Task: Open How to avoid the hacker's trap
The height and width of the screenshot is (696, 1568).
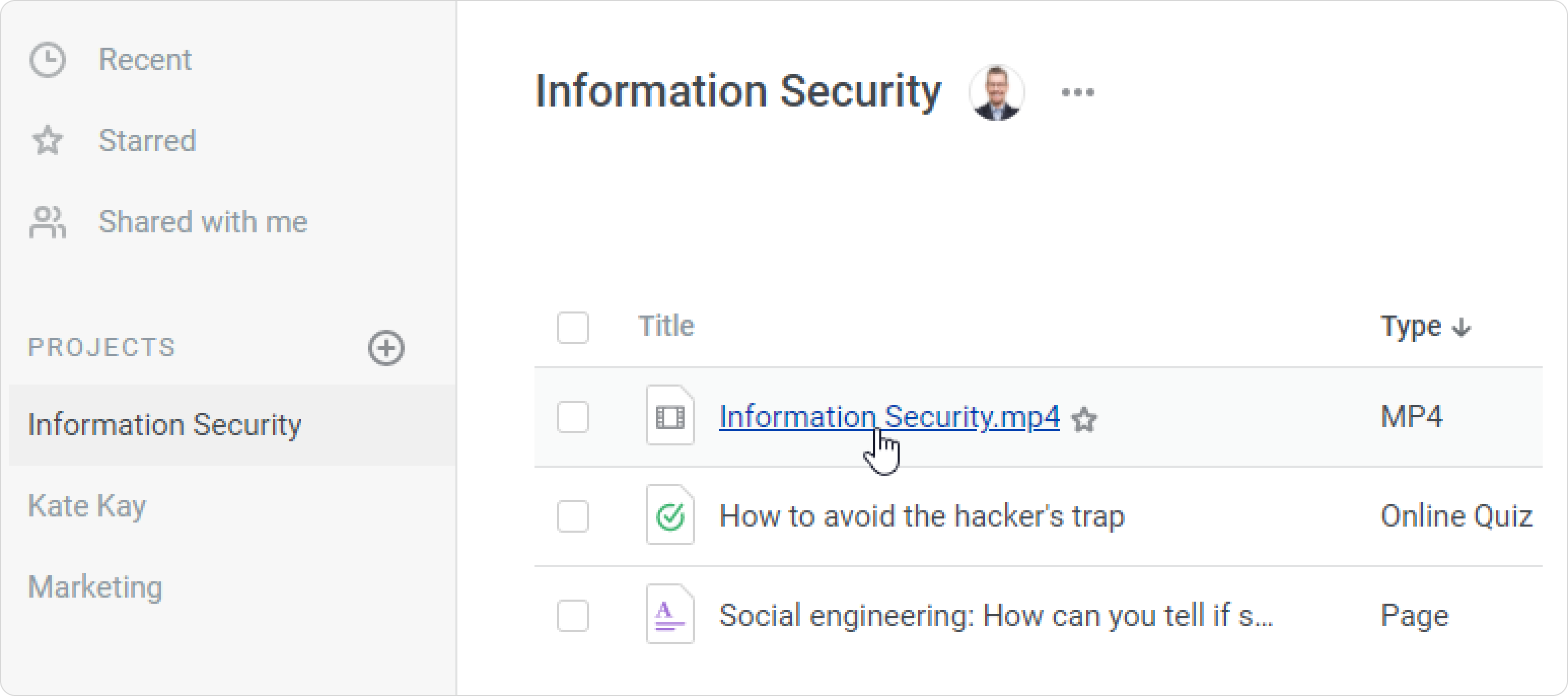Action: point(921,516)
